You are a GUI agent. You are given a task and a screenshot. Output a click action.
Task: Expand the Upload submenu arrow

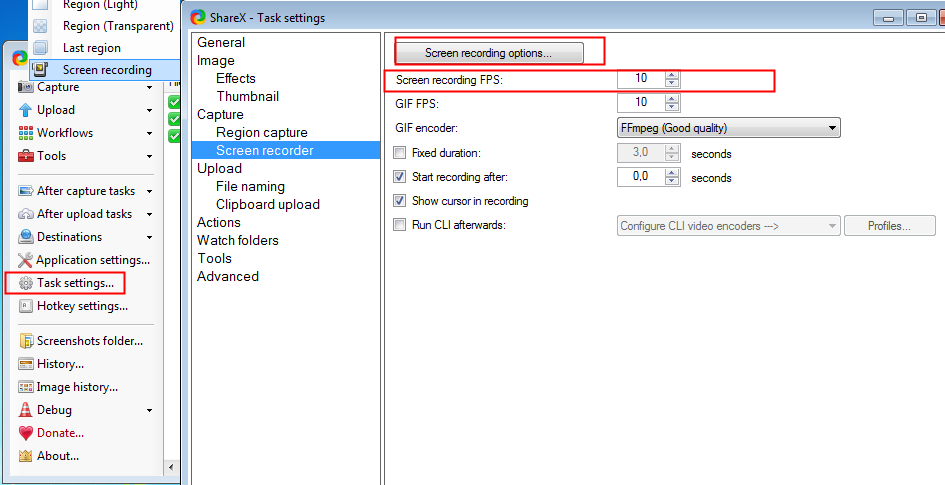tap(149, 111)
